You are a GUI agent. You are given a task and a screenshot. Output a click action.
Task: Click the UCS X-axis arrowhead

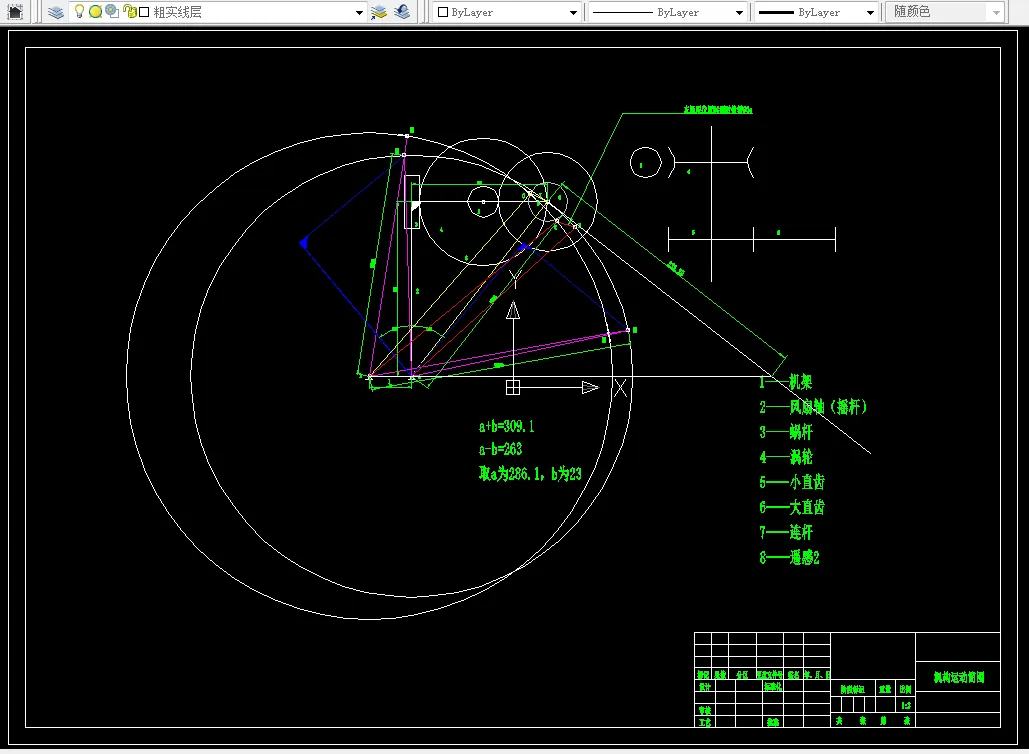pos(591,388)
